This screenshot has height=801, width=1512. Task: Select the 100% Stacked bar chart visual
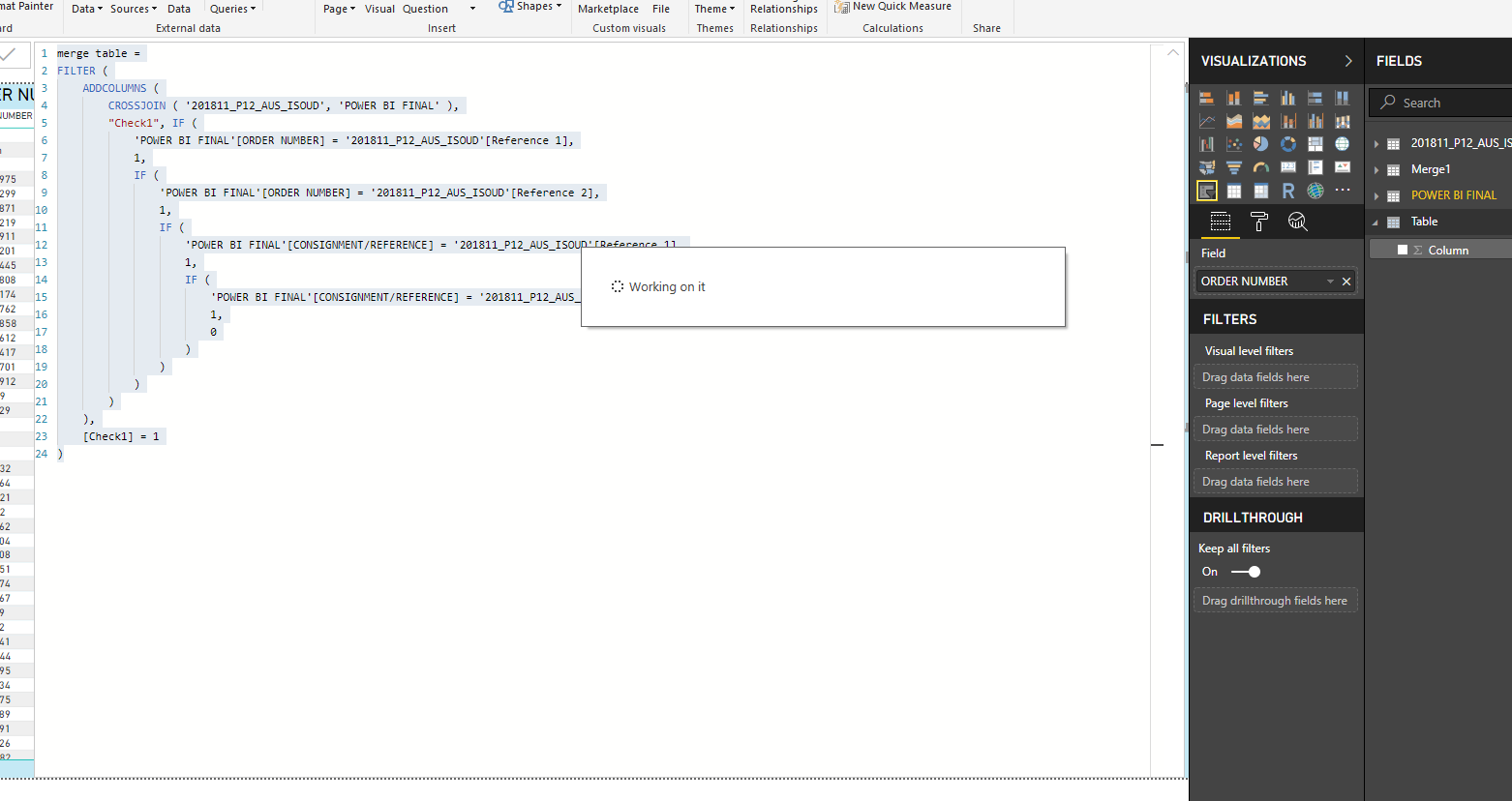(1315, 98)
